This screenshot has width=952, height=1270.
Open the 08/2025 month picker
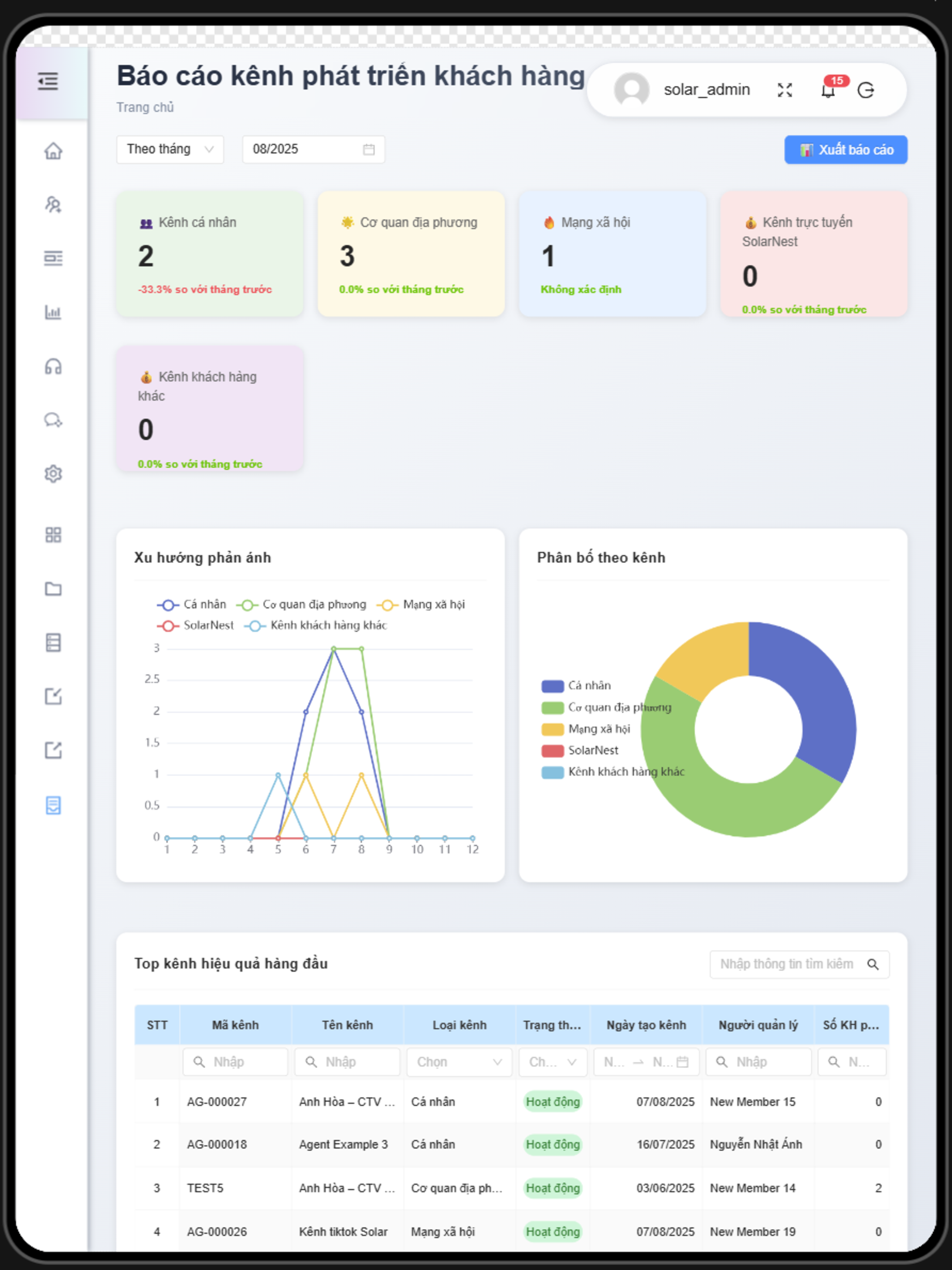(313, 149)
